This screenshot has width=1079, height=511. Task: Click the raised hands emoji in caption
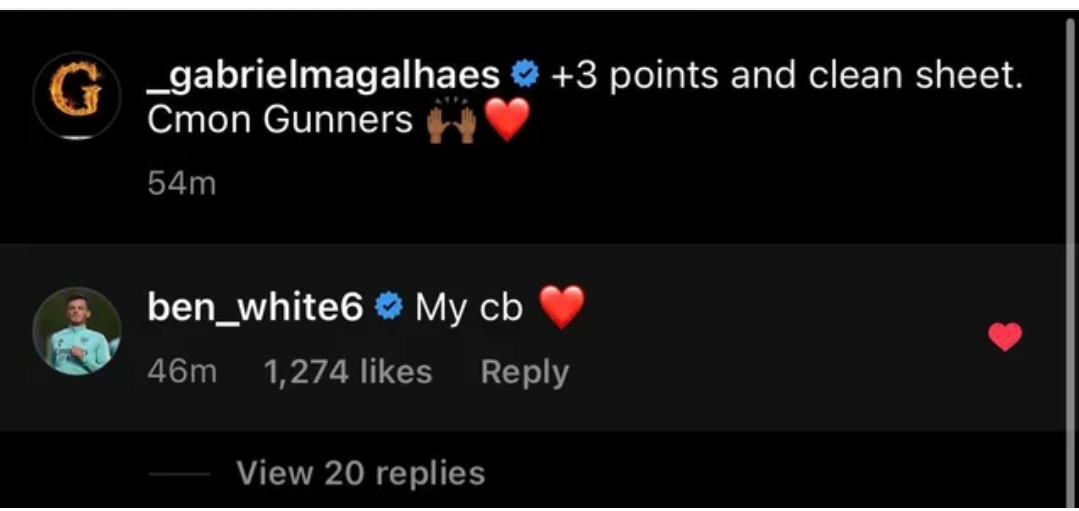451,121
